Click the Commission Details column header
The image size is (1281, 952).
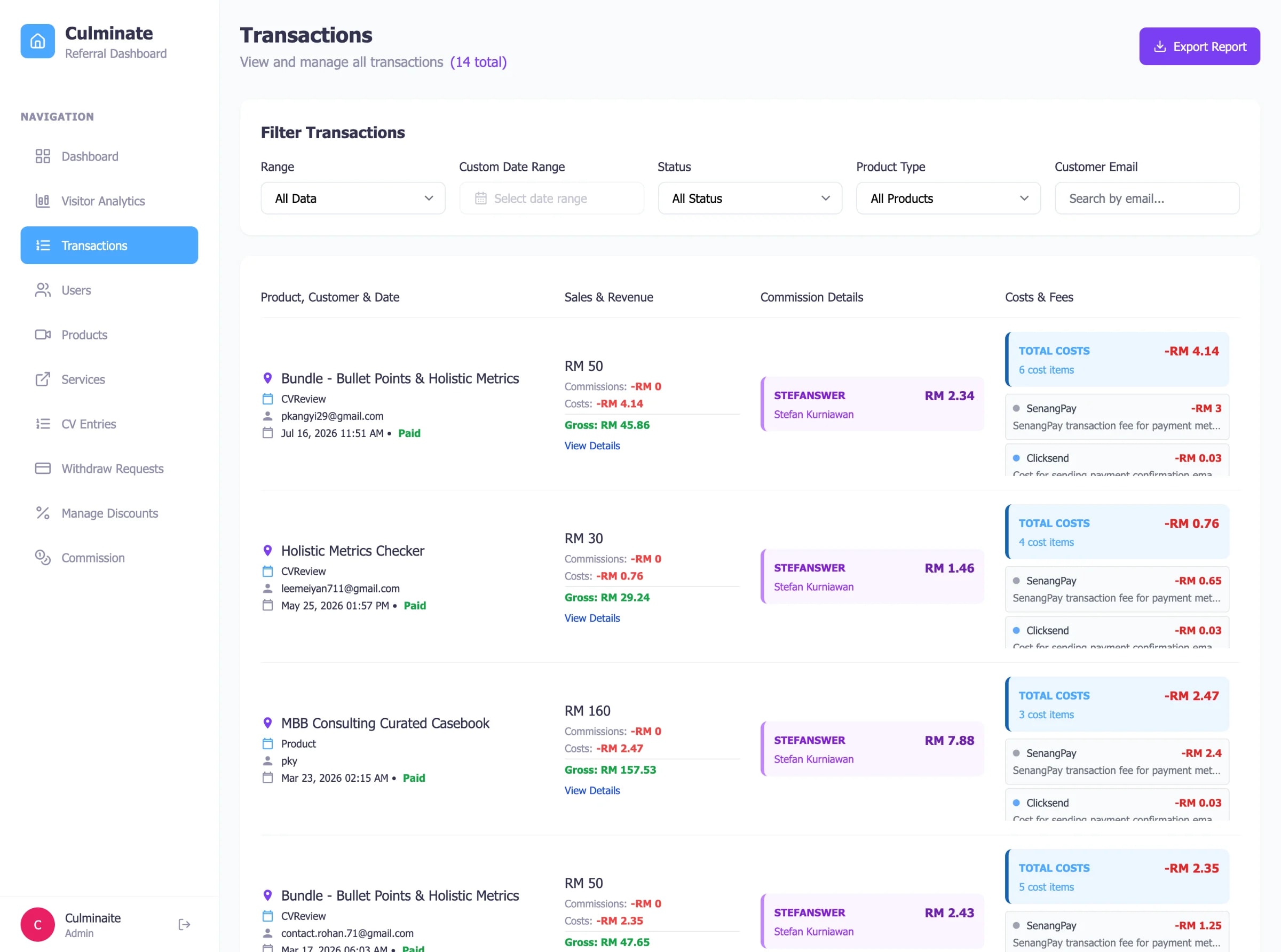pos(811,297)
